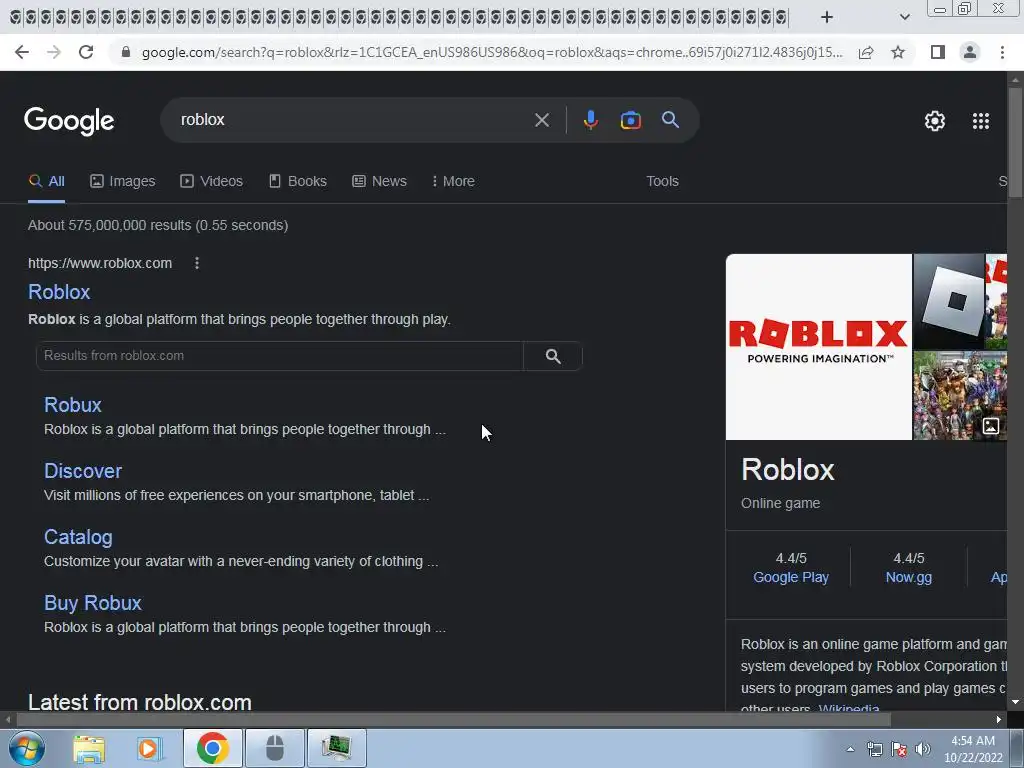
Task: Open the Roblox Powering Imagination logo image
Action: pyautogui.click(x=818, y=347)
